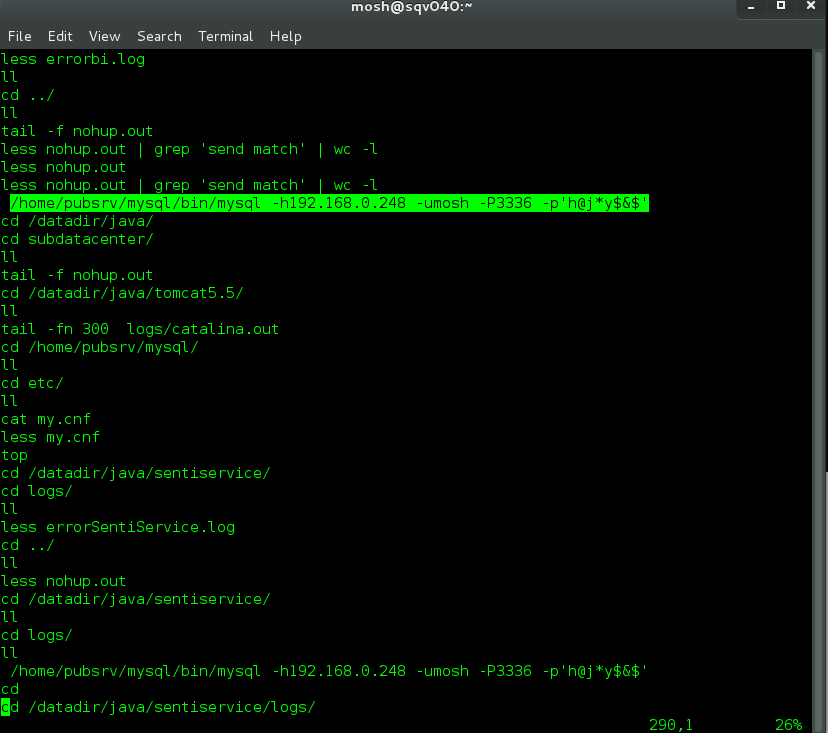Click the line 'cd /datadir/java/sentiservice/logs/'
The height and width of the screenshot is (733, 828).
click(x=158, y=707)
